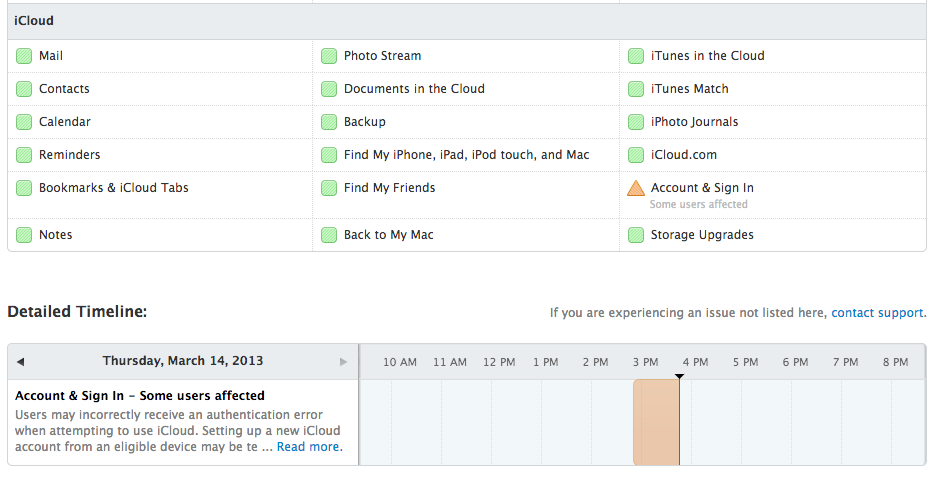
Task: Click the 'Some users affected' note under Account & Sign In
Action: click(698, 205)
